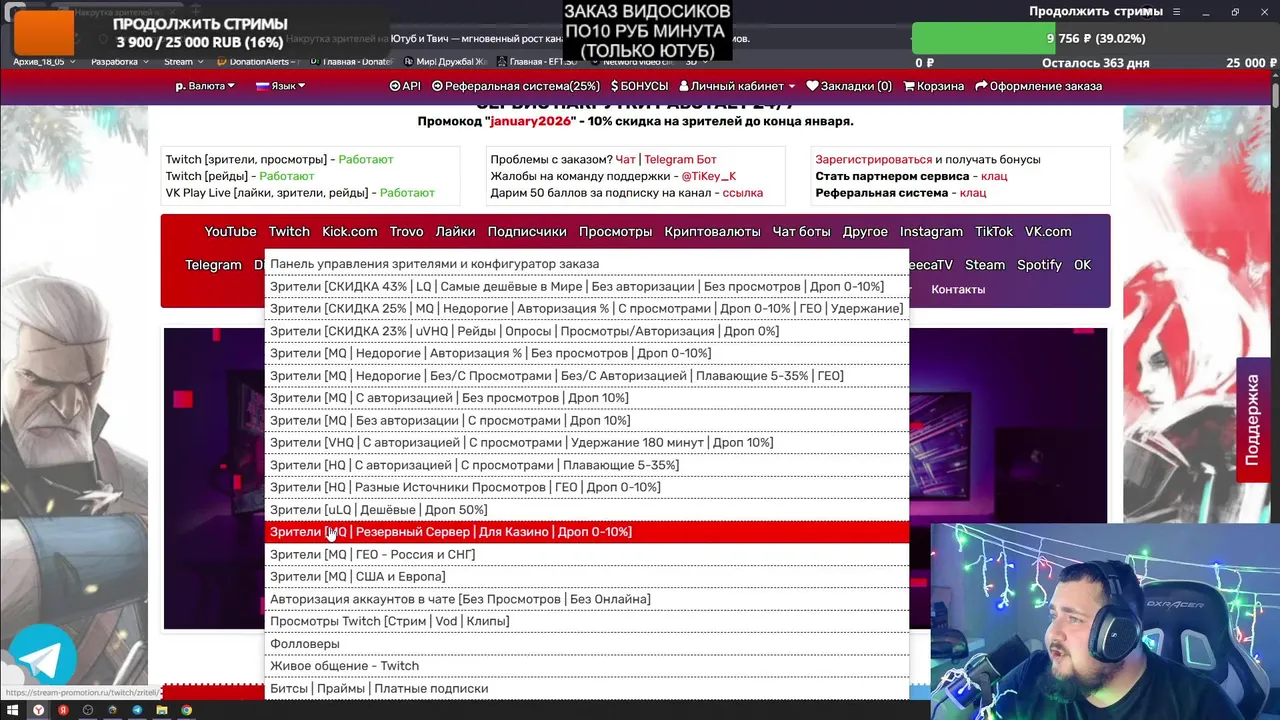Expand the Язык language dropdown
The image size is (1280, 720).
point(281,86)
